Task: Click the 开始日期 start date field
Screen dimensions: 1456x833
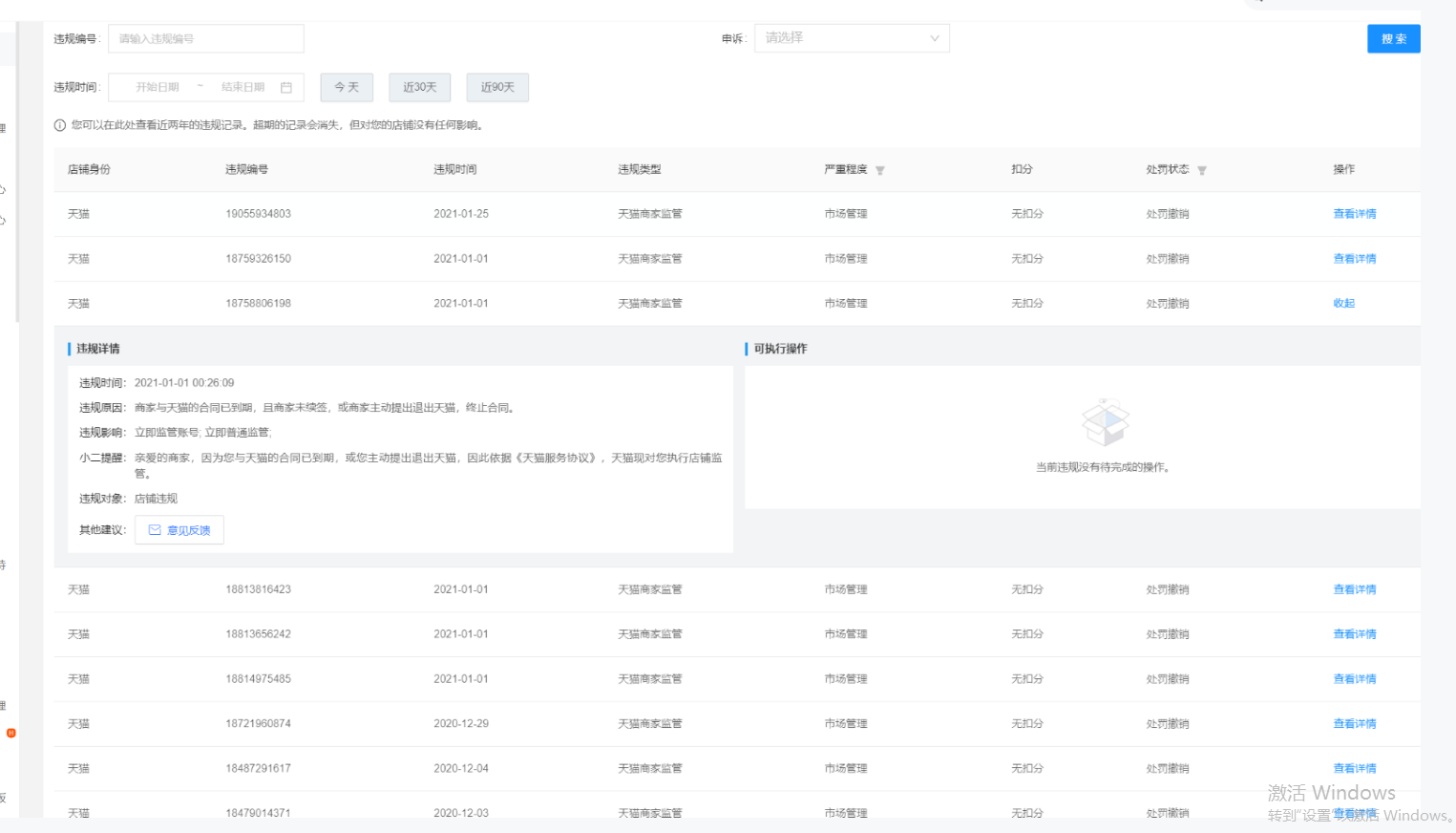Action: [158, 87]
